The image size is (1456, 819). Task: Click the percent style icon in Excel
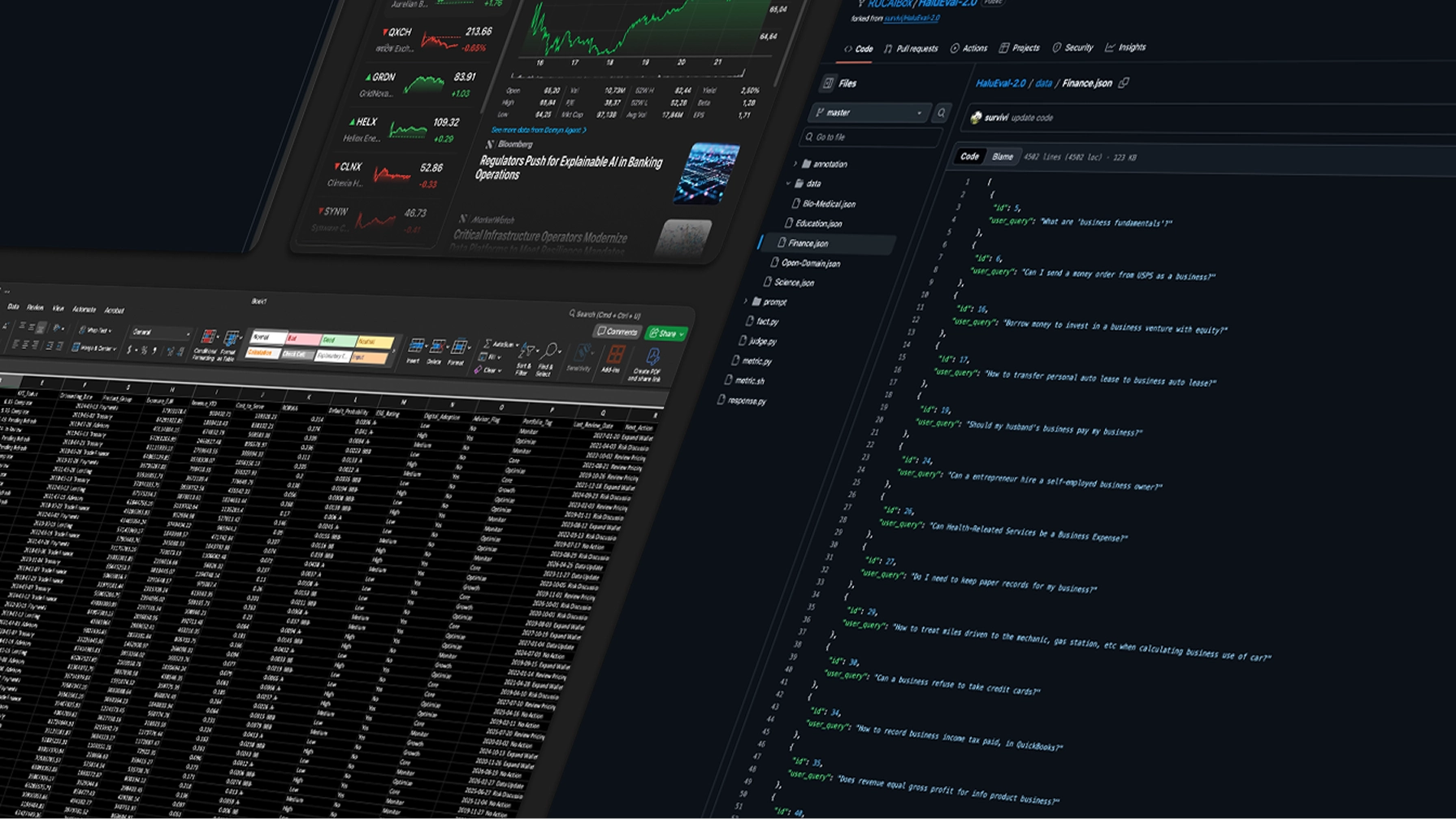click(145, 351)
